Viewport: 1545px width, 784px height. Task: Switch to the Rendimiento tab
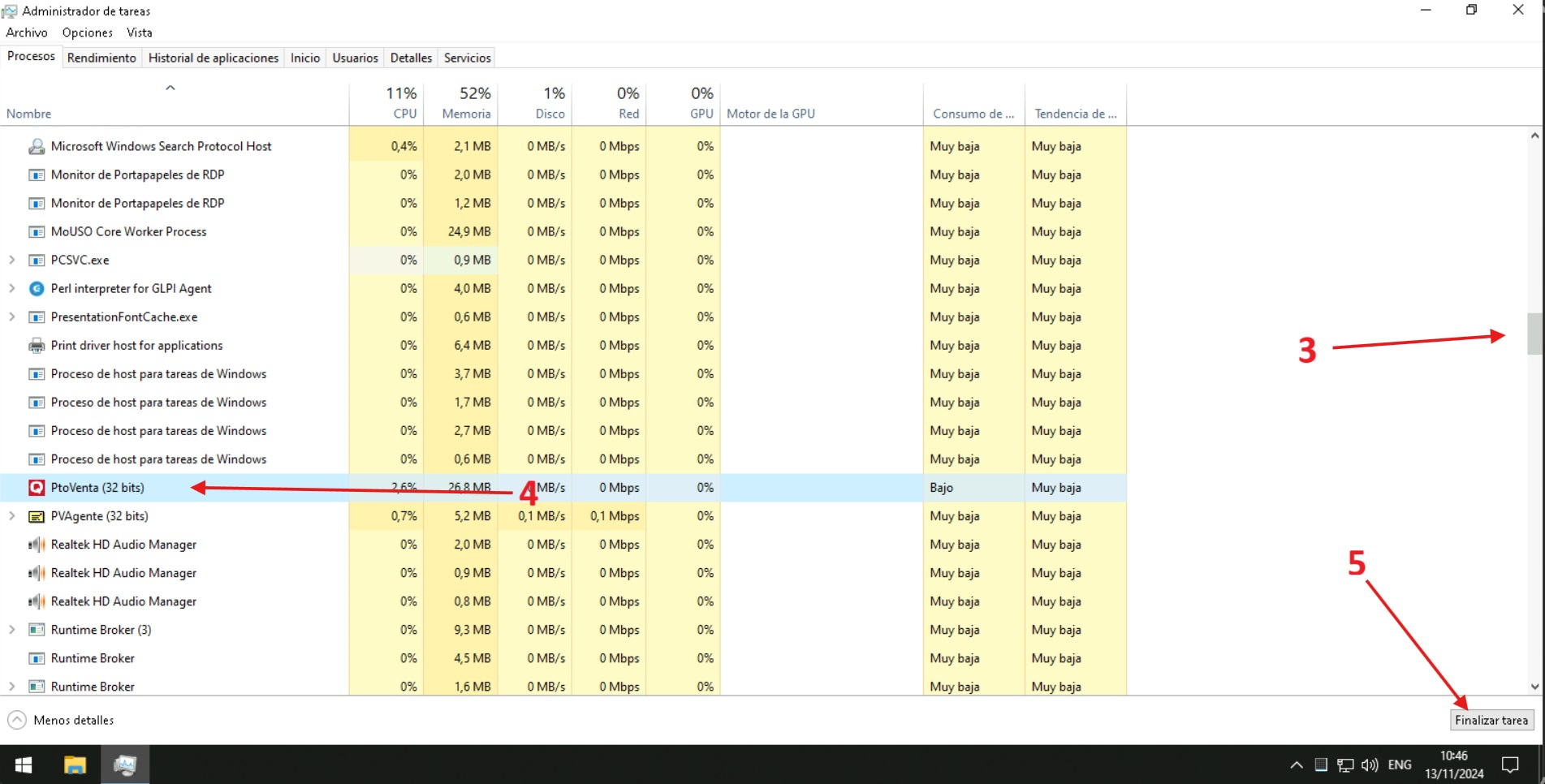[x=101, y=58]
